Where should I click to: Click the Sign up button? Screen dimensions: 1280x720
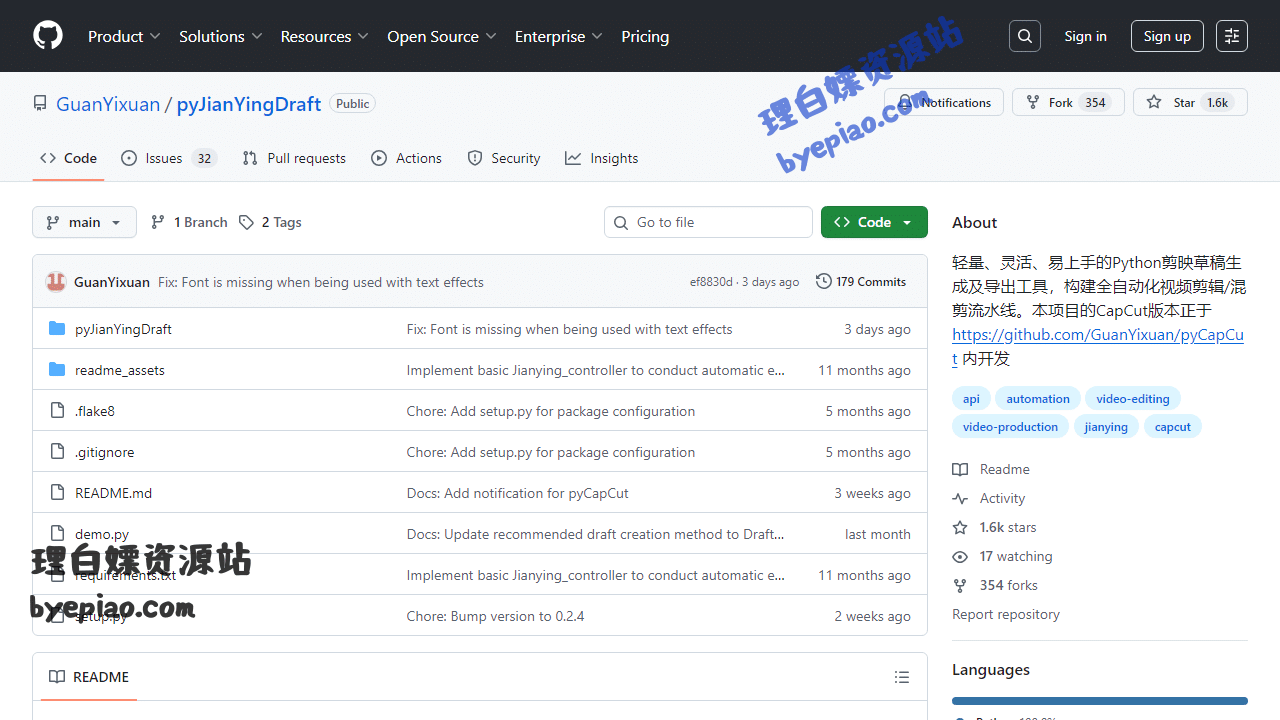[1167, 36]
